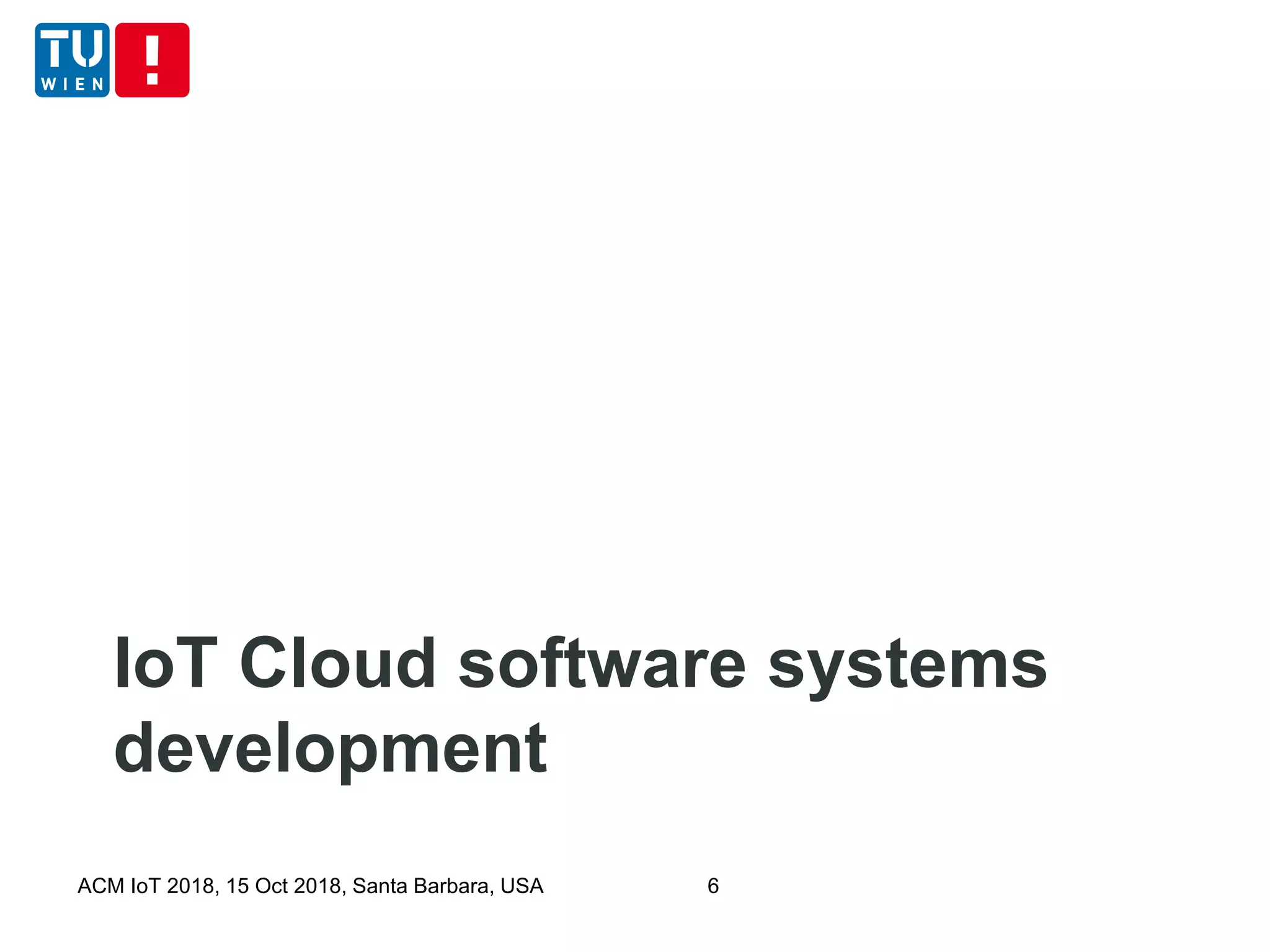Click 'ACM IoT 2018' in the footer
Viewport: 1270px width, 952px height.
pyautogui.click(x=146, y=886)
